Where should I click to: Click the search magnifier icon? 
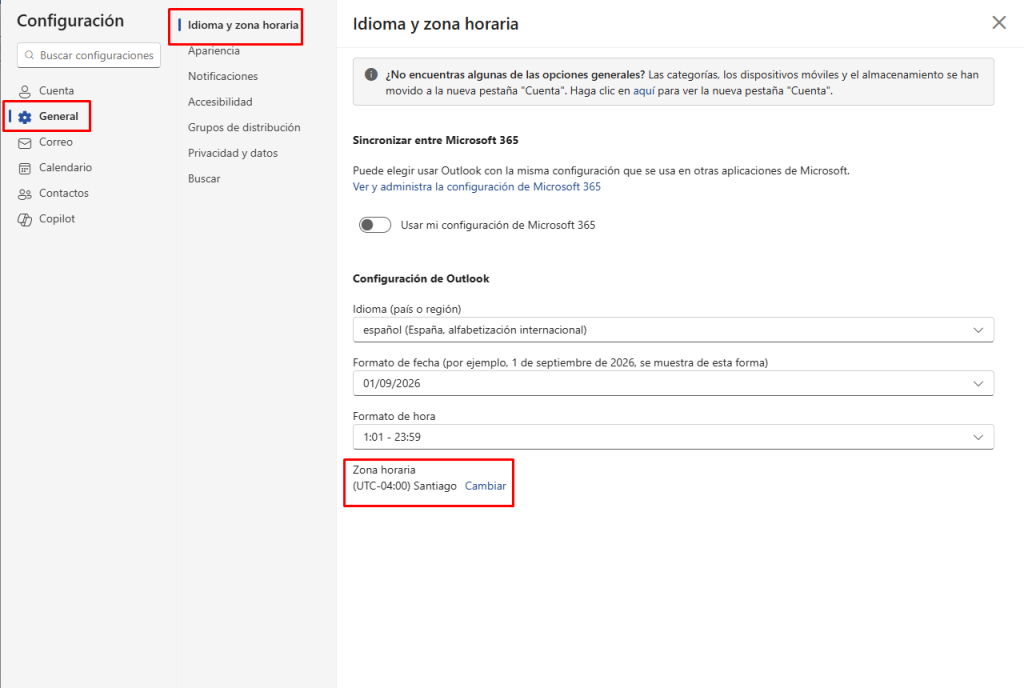[30, 56]
